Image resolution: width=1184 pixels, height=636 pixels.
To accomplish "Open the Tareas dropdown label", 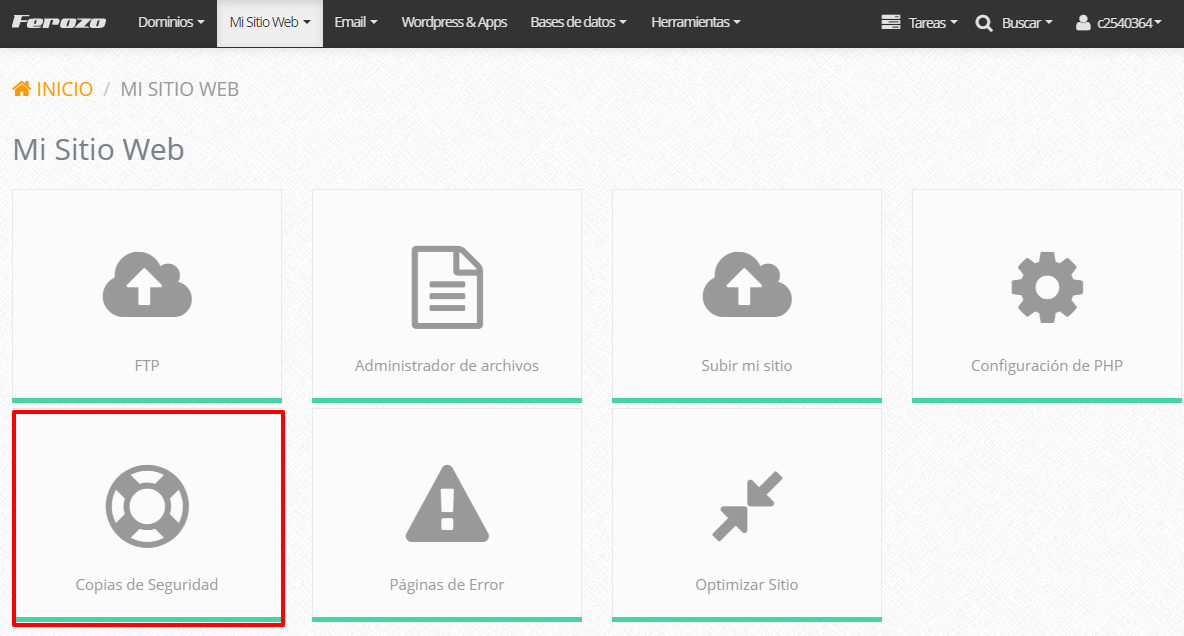I will (933, 23).
